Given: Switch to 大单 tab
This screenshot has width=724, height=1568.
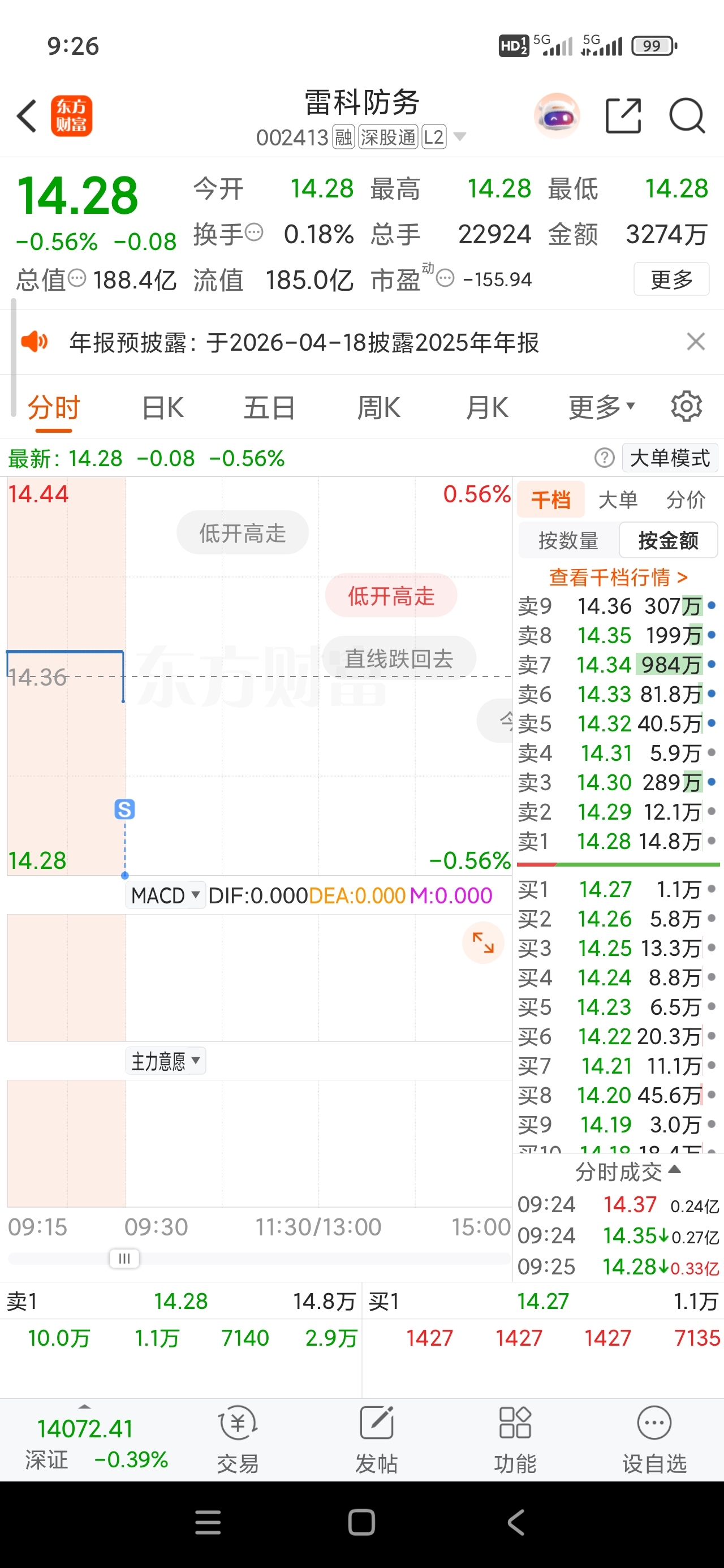Looking at the screenshot, I should pyautogui.click(x=618, y=499).
